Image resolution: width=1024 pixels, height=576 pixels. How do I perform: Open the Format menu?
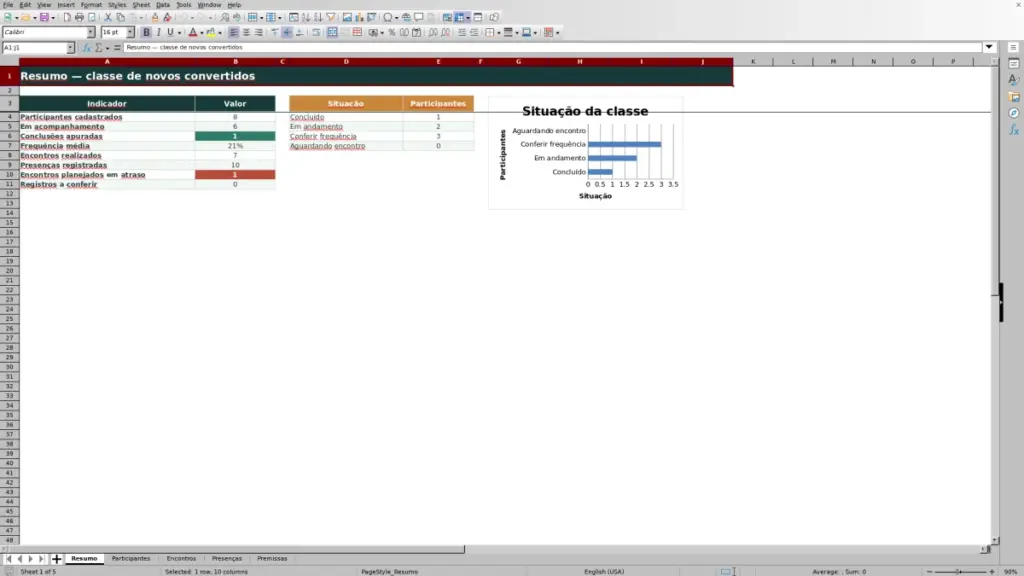pos(91,5)
